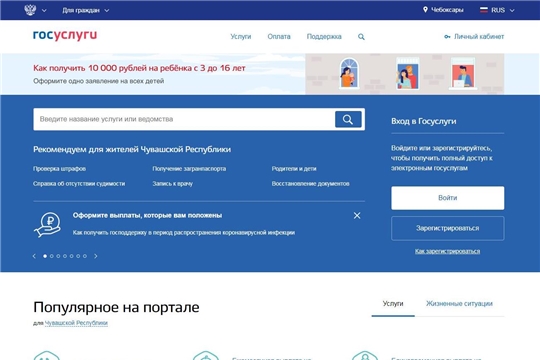Click the magnifier icon in the header menu
540x360 pixels.
pyautogui.click(x=361, y=37)
